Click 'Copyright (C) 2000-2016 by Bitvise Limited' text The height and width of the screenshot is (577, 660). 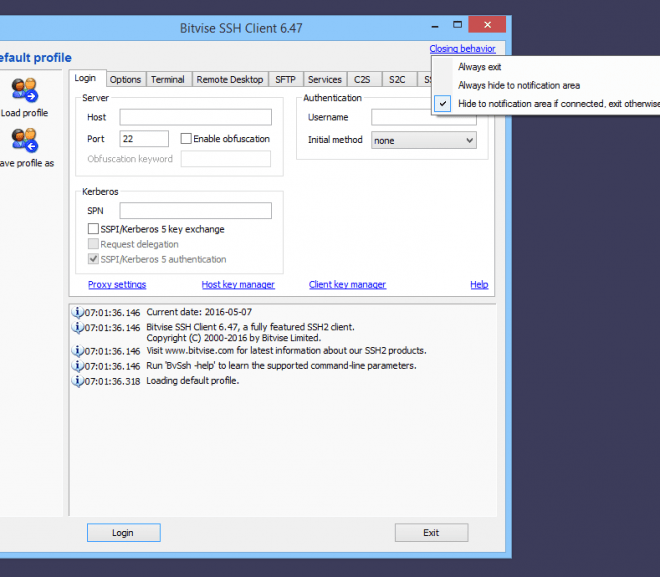click(x=234, y=338)
